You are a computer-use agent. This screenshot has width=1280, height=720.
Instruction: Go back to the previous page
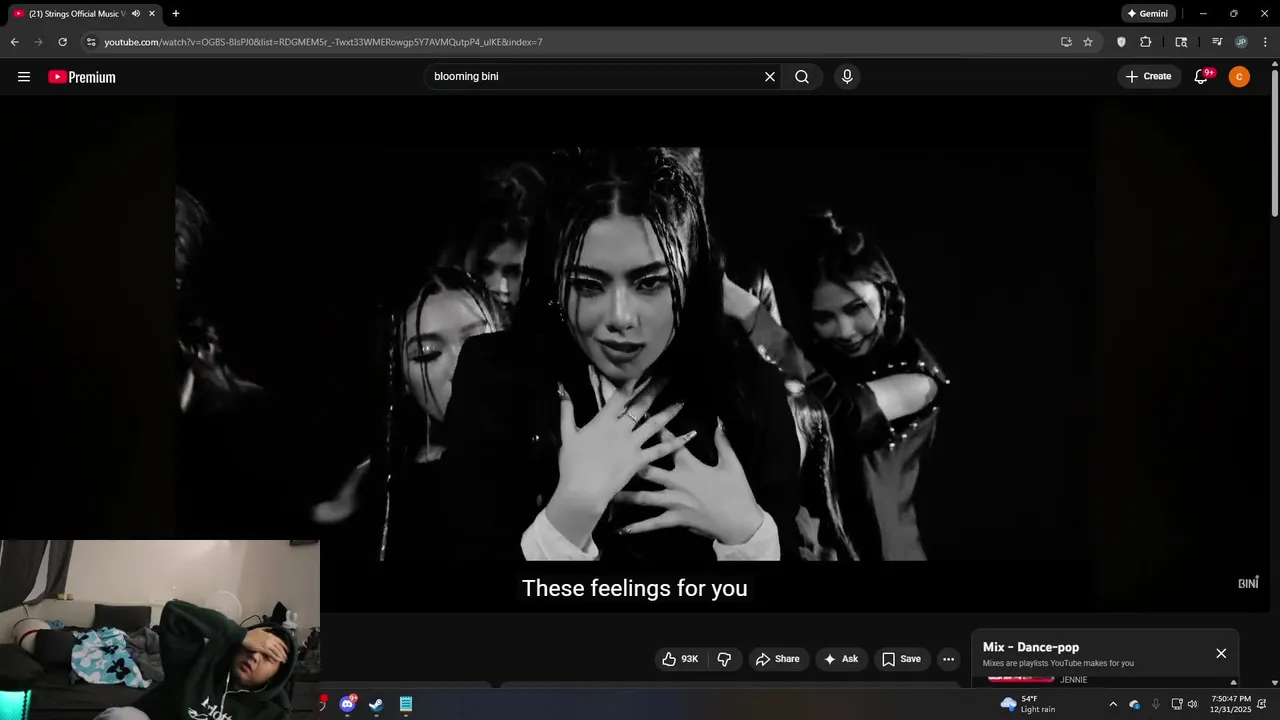coord(14,42)
